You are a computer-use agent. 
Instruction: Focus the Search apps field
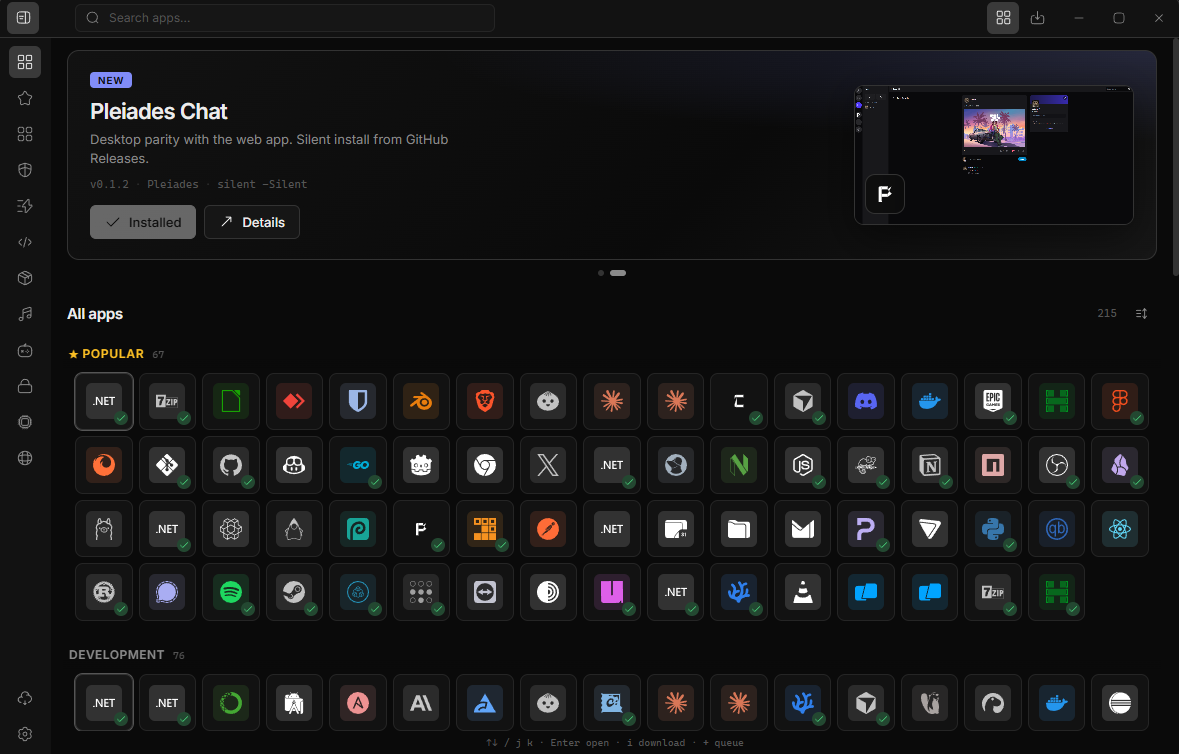click(x=285, y=18)
